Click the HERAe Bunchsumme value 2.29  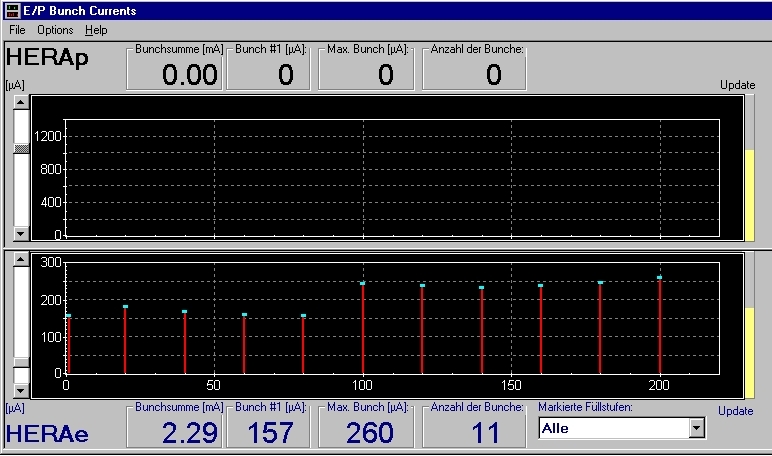point(190,433)
